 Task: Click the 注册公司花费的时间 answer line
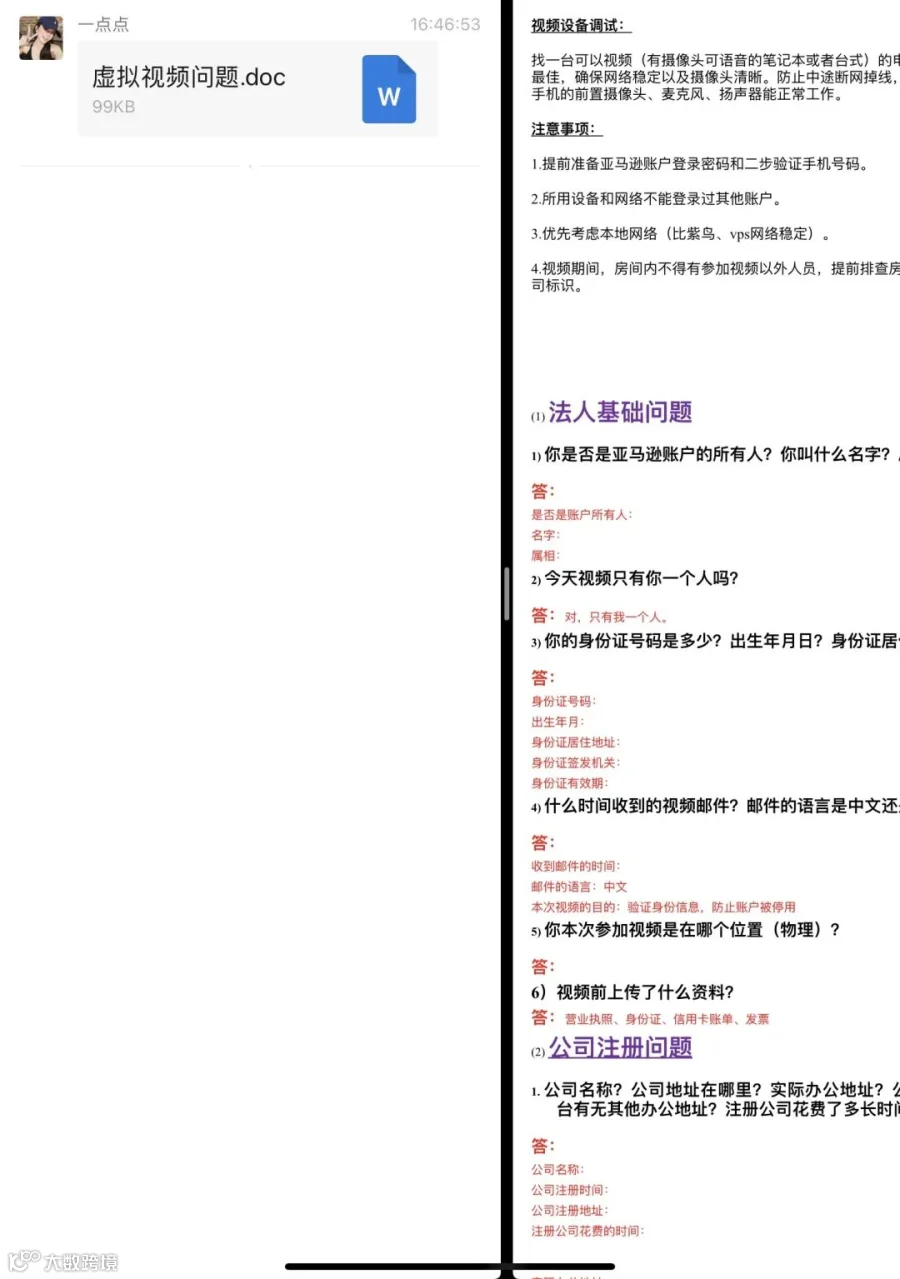click(x=587, y=1231)
